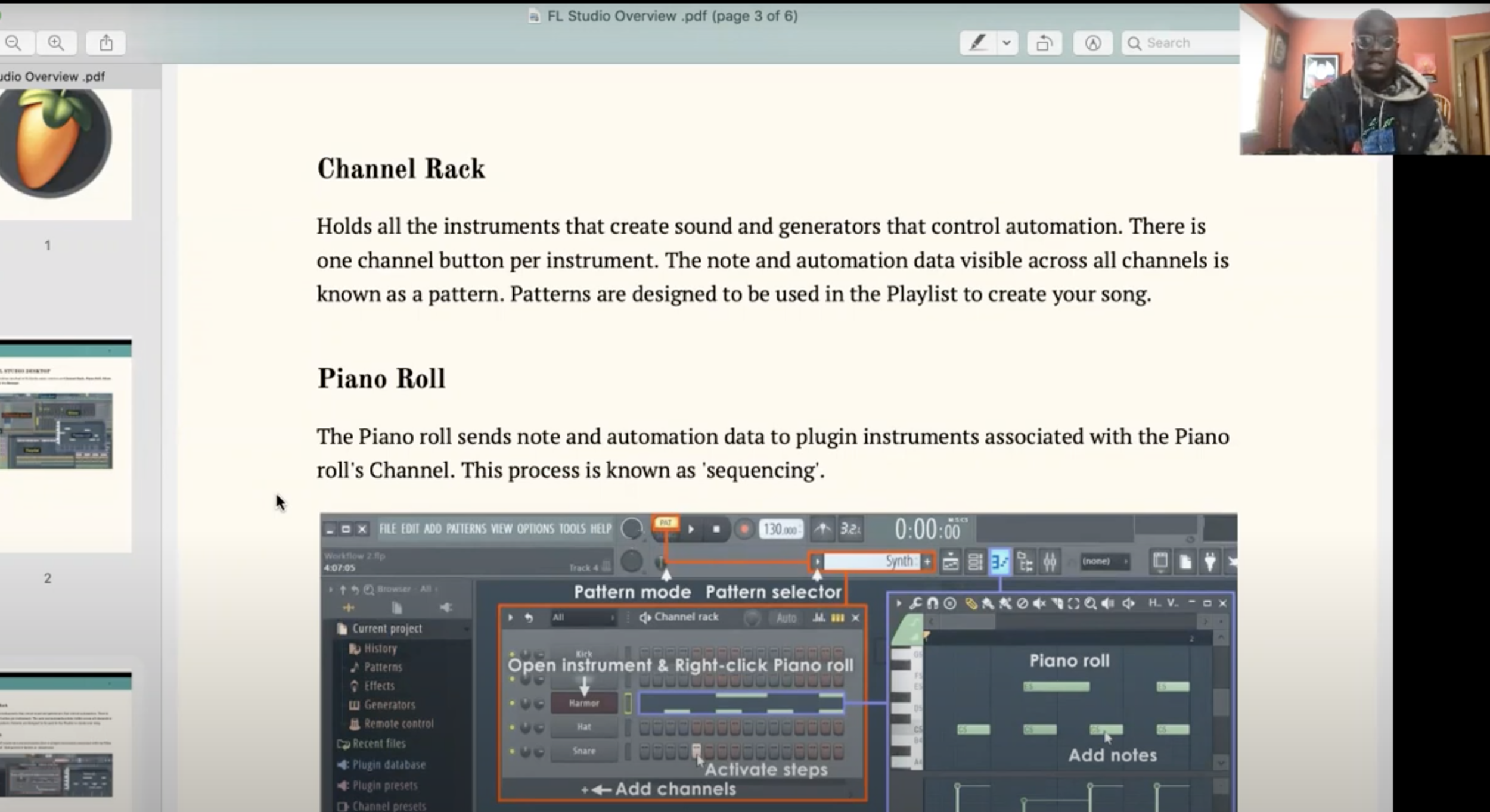Viewport: 1490px width, 812px height.
Task: Click the Harmor channel button
Action: 583,704
